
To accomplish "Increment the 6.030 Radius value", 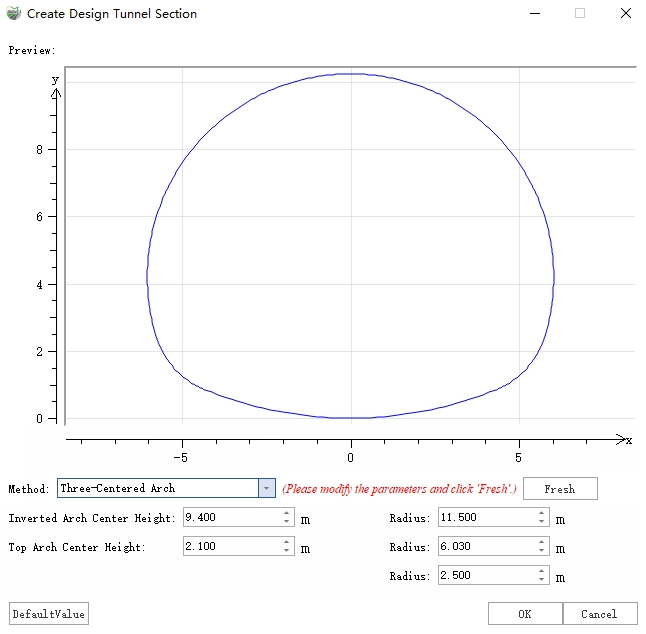I will 542,543.
